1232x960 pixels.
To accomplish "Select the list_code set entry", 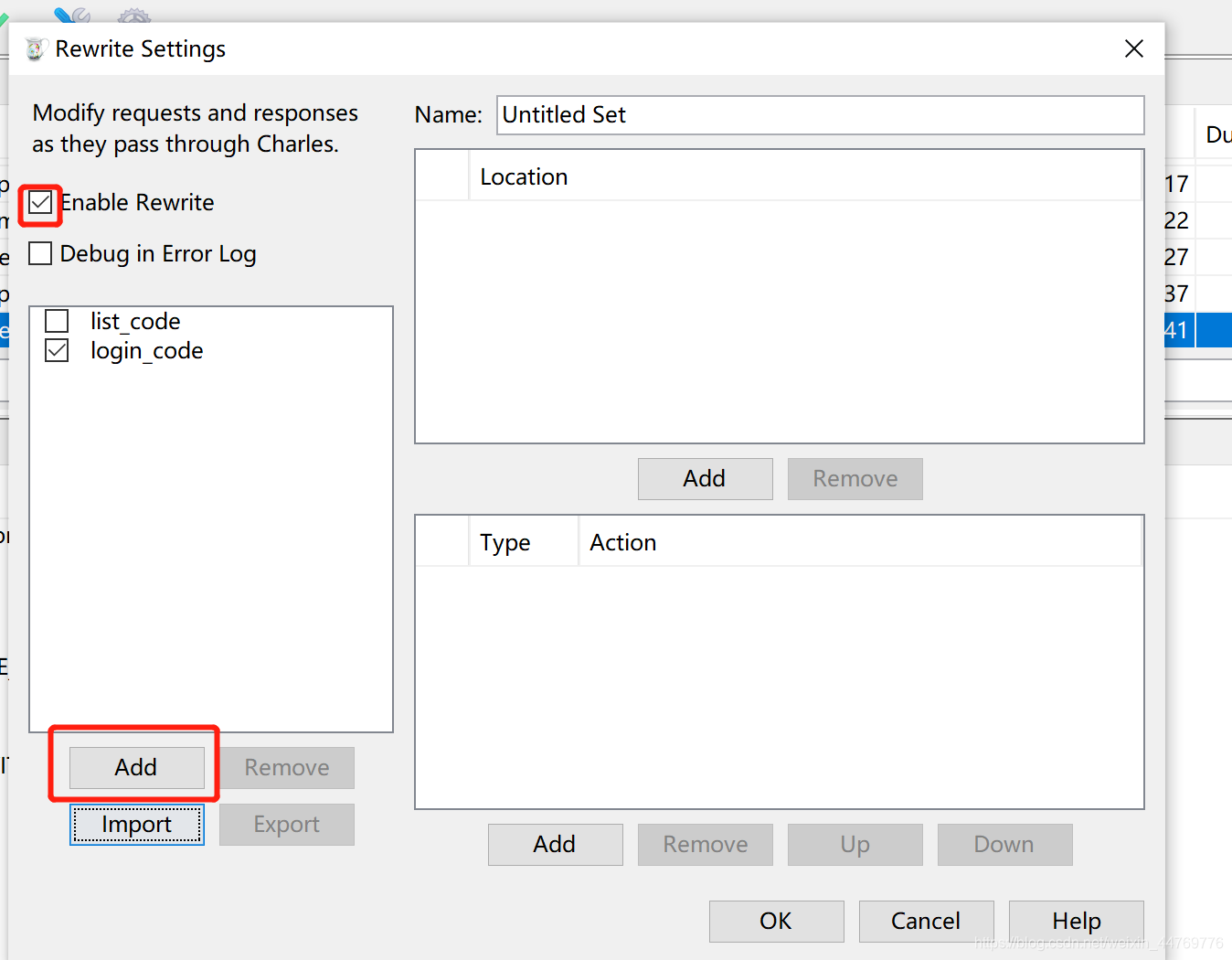I will coord(135,321).
